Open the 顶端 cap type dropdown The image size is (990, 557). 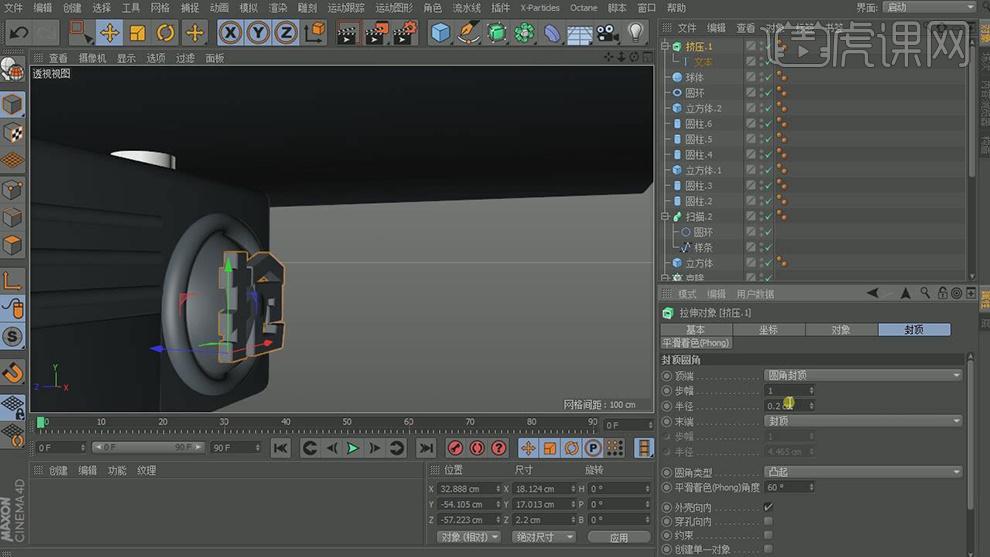863,375
